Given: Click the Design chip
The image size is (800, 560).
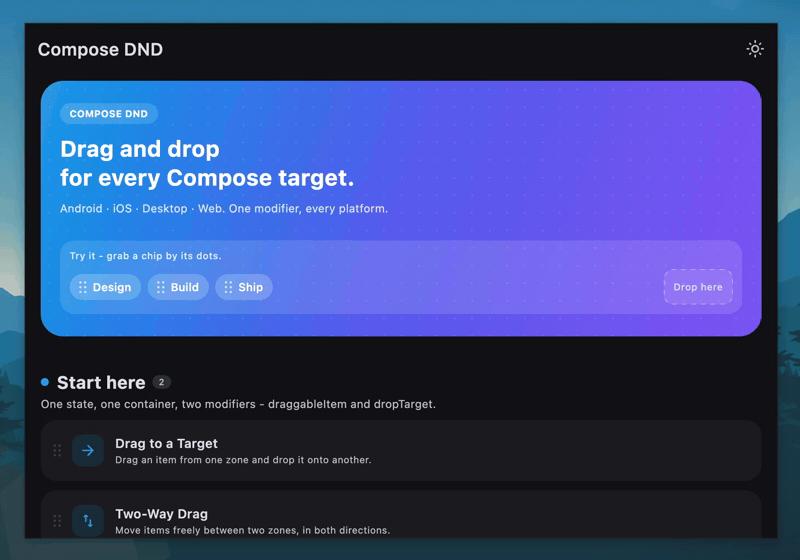Looking at the screenshot, I should (105, 287).
